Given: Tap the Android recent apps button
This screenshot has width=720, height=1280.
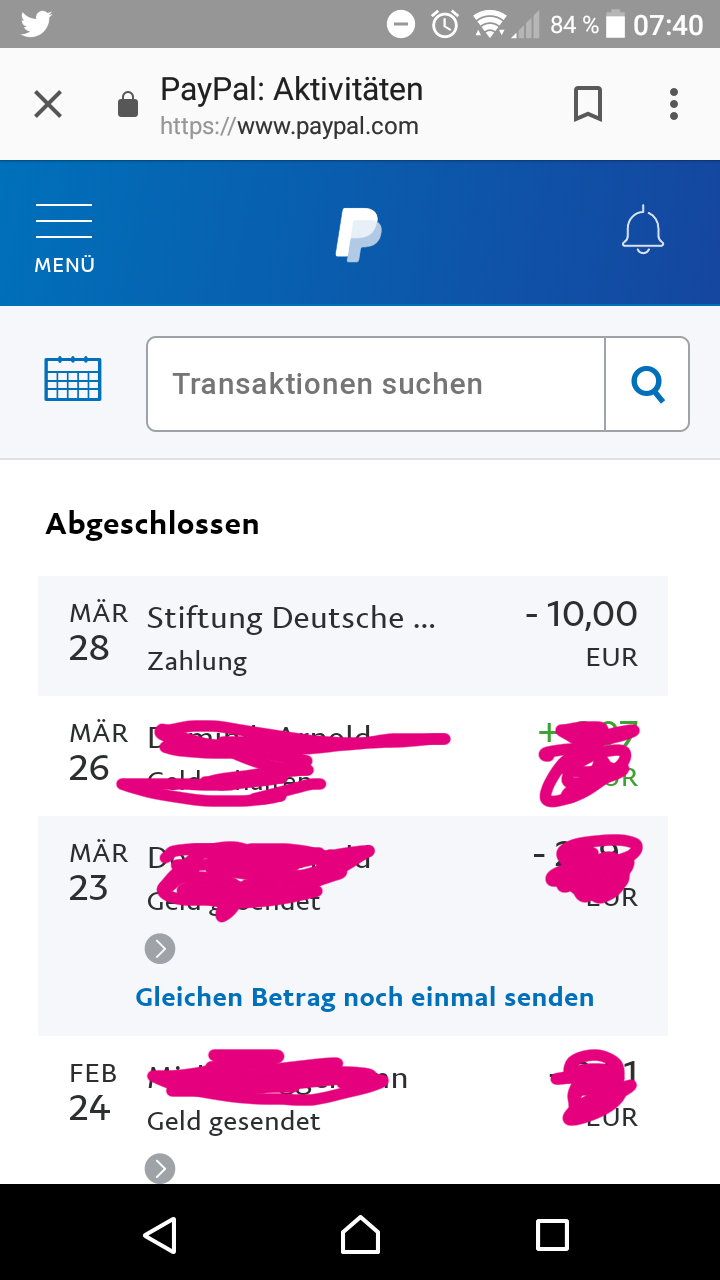Looking at the screenshot, I should [552, 1234].
